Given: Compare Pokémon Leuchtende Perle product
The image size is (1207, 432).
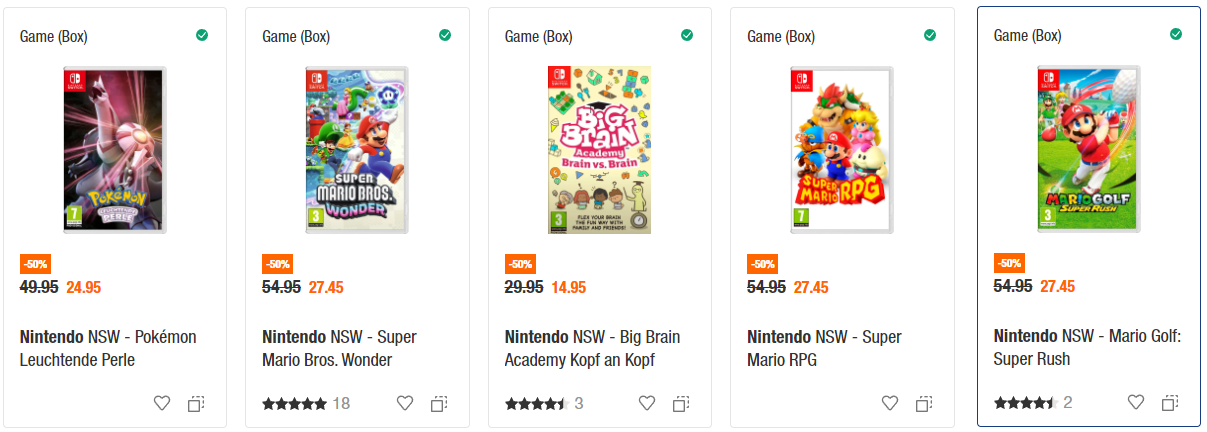Looking at the screenshot, I should pos(196,404).
